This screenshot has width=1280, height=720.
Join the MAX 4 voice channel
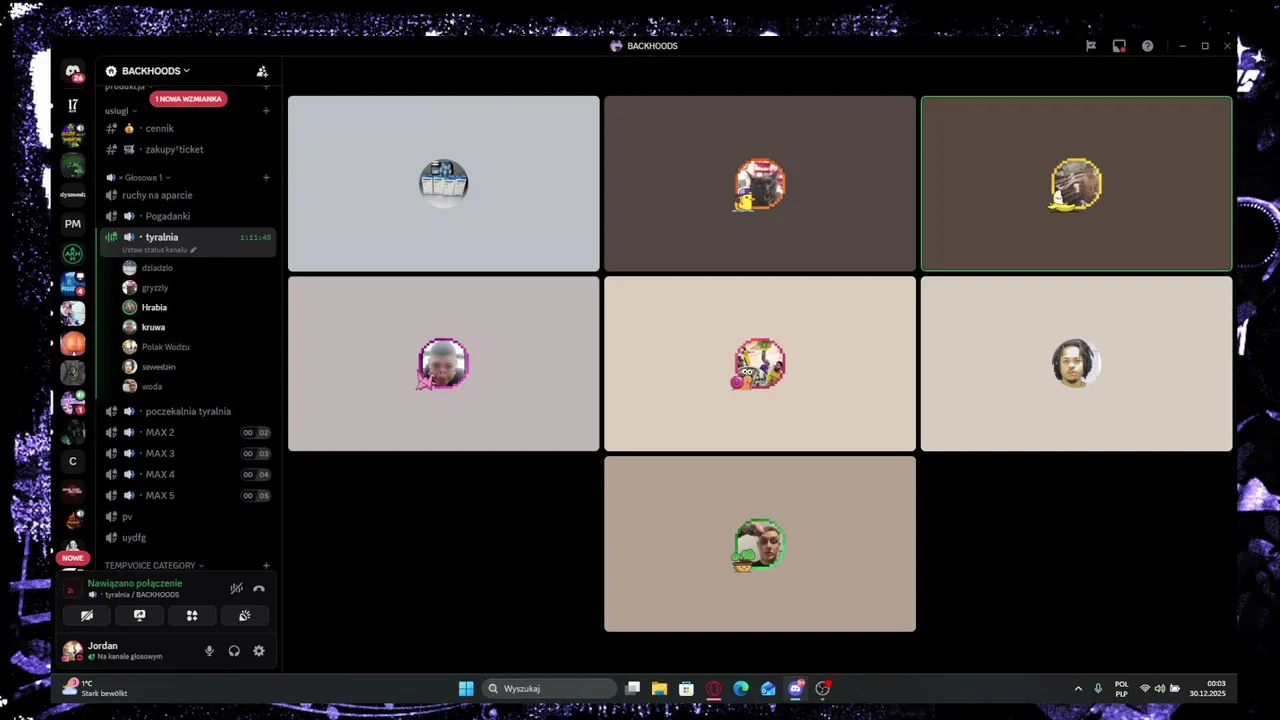point(188,474)
